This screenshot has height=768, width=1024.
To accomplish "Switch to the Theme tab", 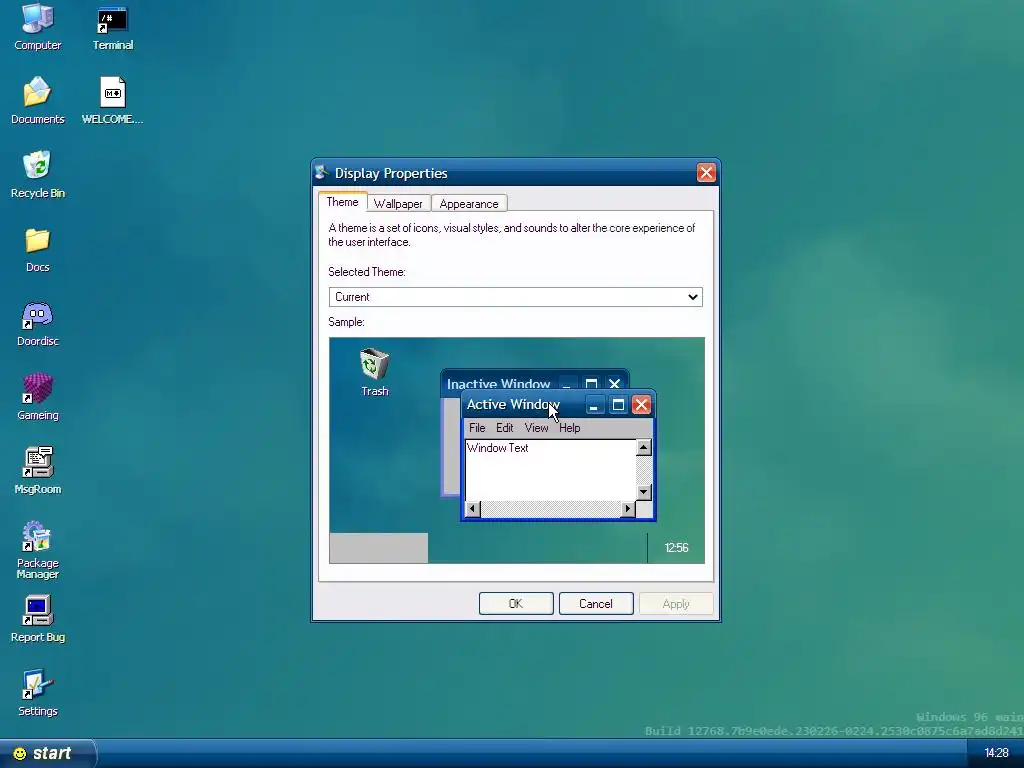I will pyautogui.click(x=342, y=202).
